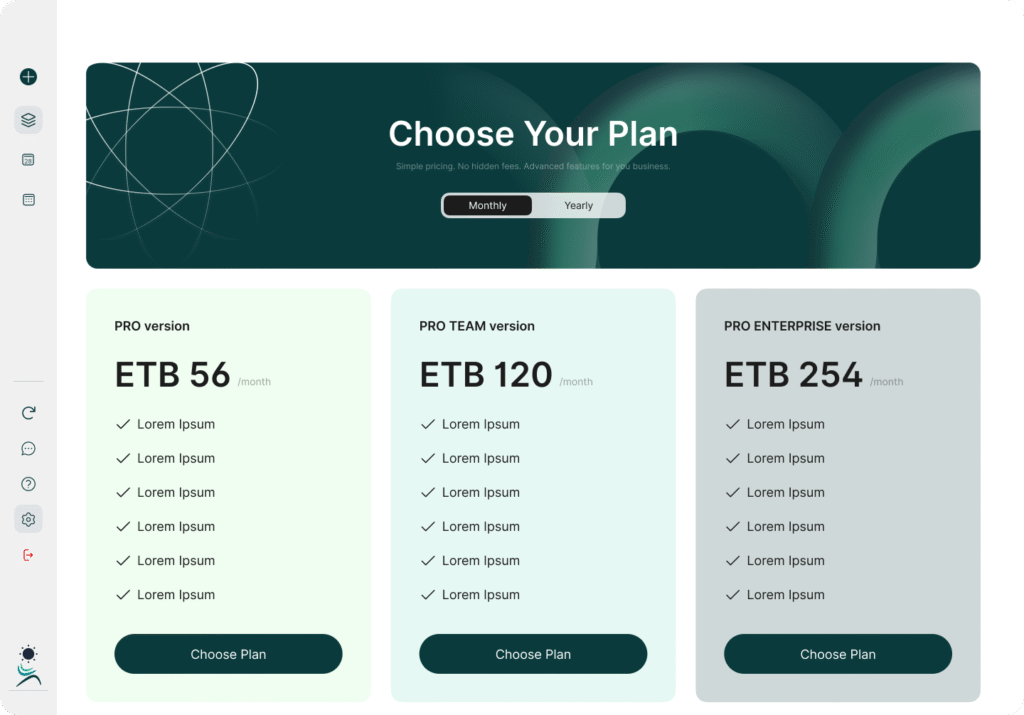Viewport: 1024px width, 715px height.
Task: Click the Choose Your Plan heading
Action: point(533,134)
